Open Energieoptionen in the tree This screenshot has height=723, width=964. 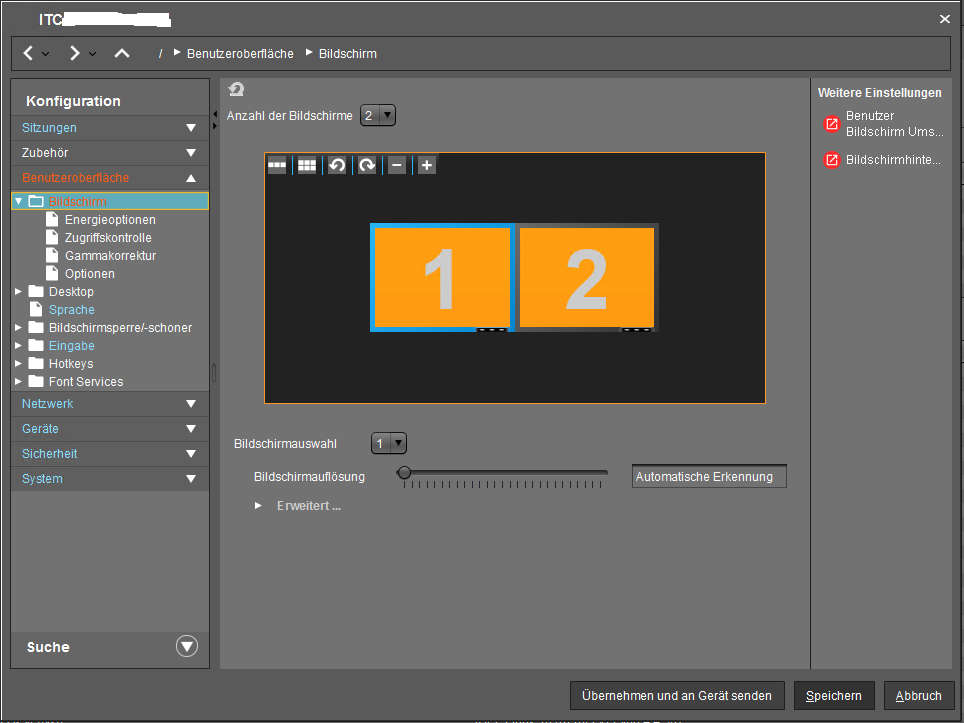coord(110,220)
